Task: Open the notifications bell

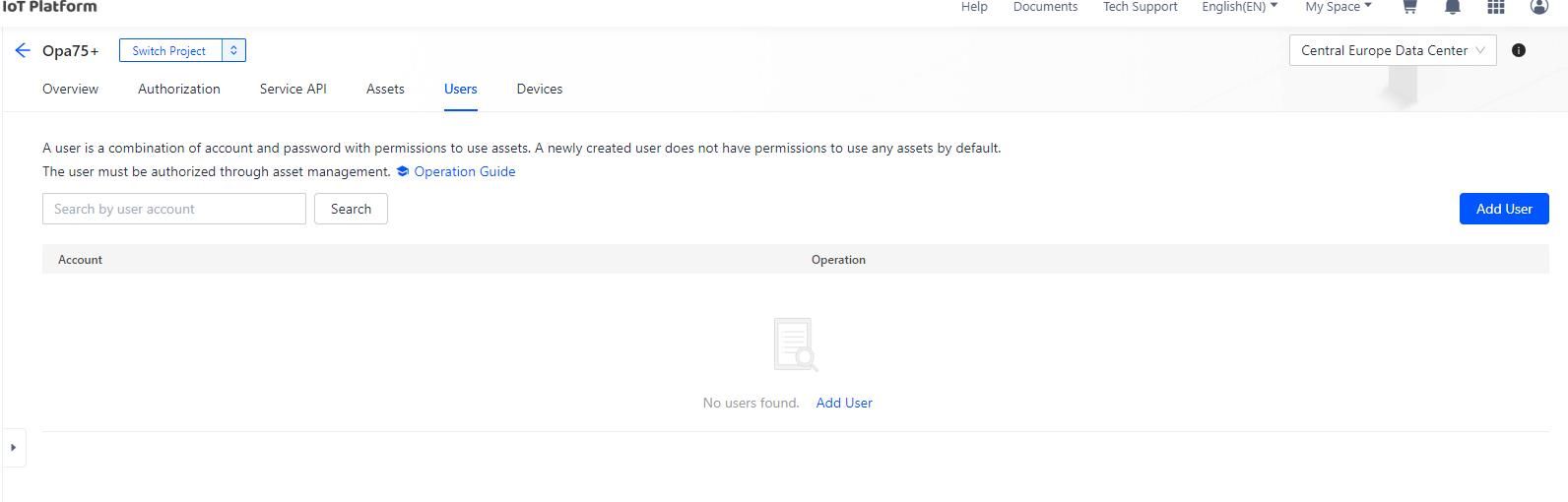Action: click(1452, 7)
